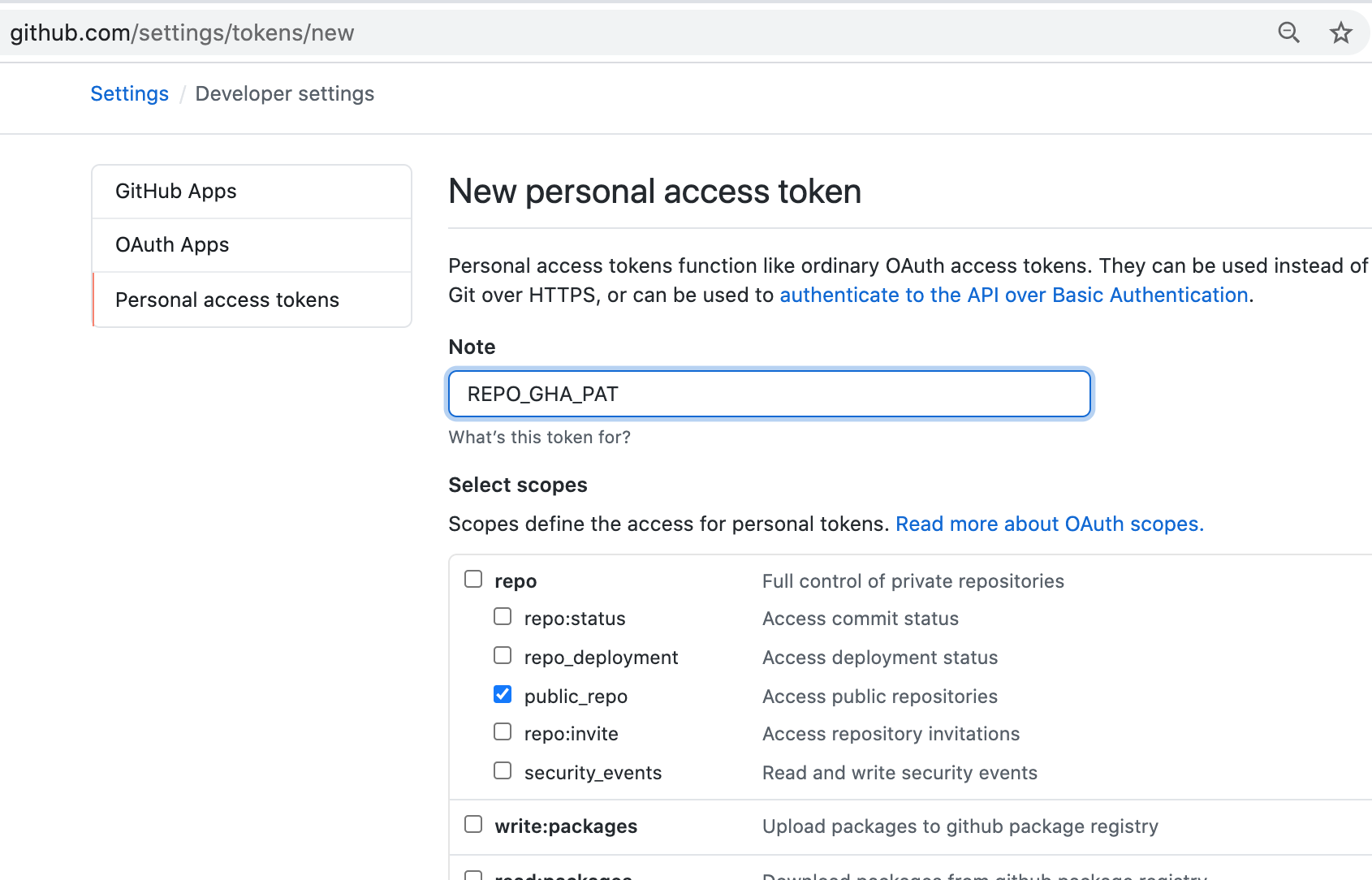Viewport: 1372px width, 880px height.
Task: Click 'Access repository invitations' description
Action: 891,734
